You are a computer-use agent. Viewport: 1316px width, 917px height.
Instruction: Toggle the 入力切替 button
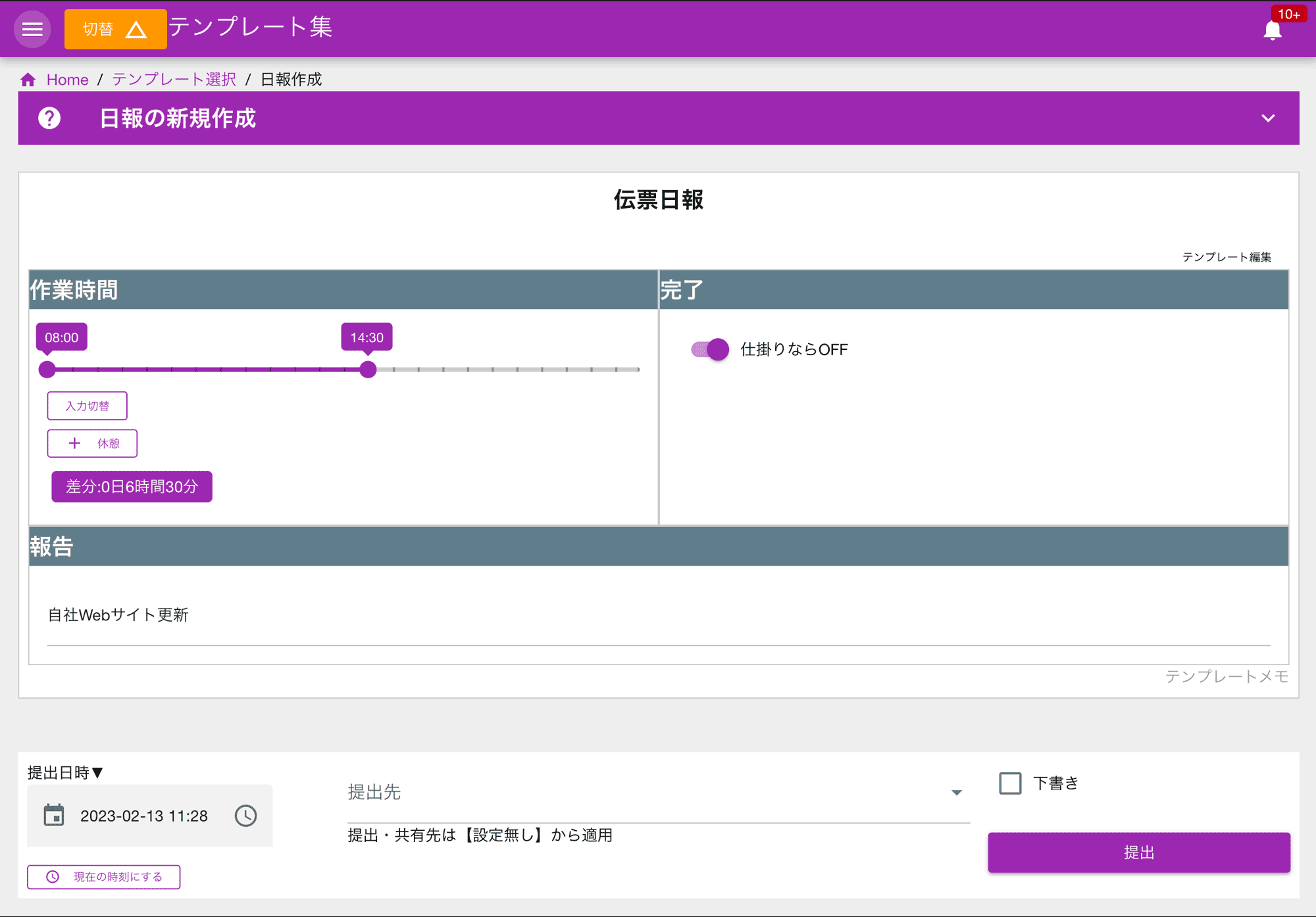(87, 405)
